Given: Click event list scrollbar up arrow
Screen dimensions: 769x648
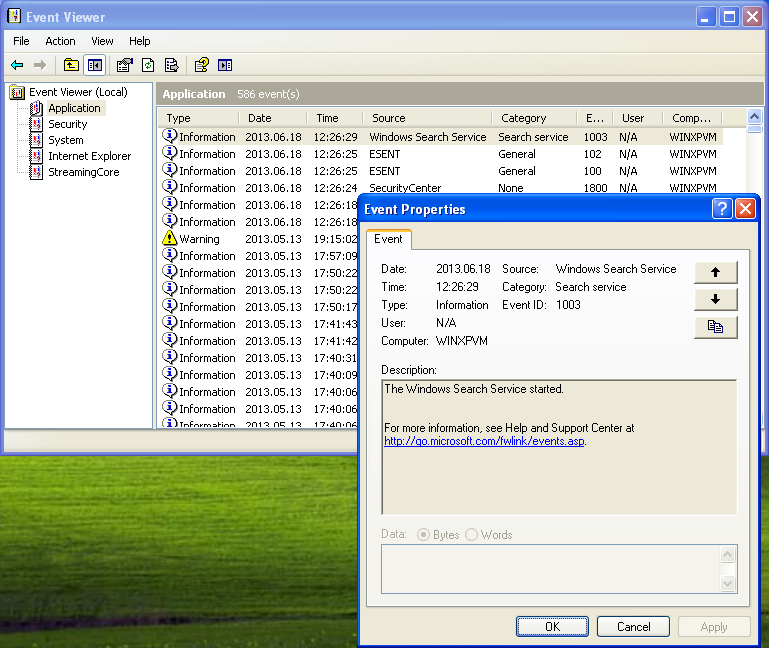Looking at the screenshot, I should (x=754, y=117).
